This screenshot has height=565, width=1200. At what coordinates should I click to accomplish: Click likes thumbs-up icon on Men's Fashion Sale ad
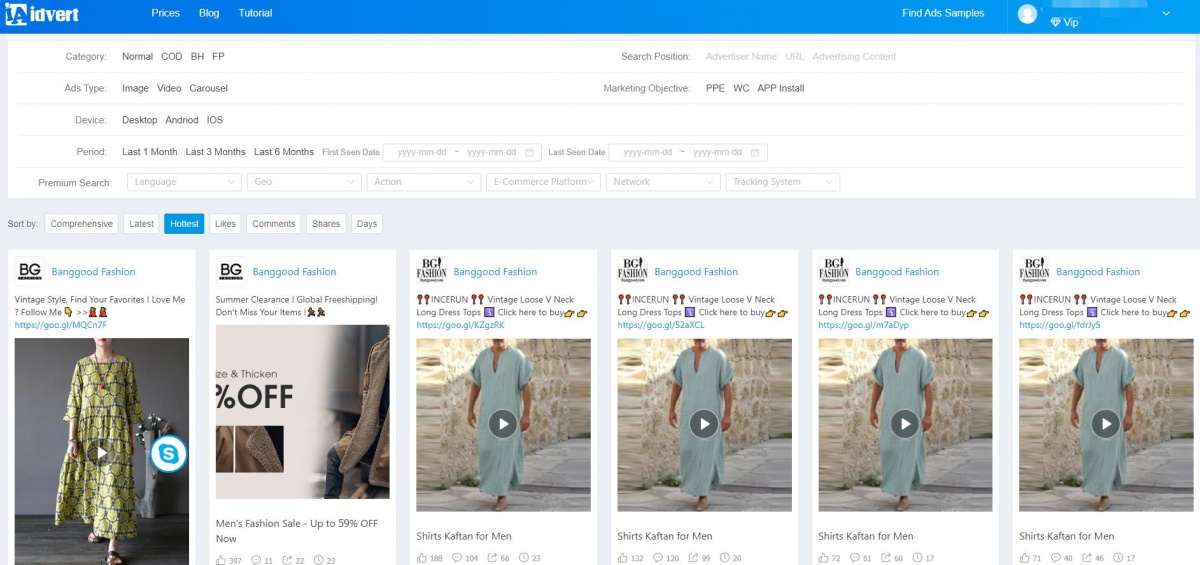tap(221, 560)
